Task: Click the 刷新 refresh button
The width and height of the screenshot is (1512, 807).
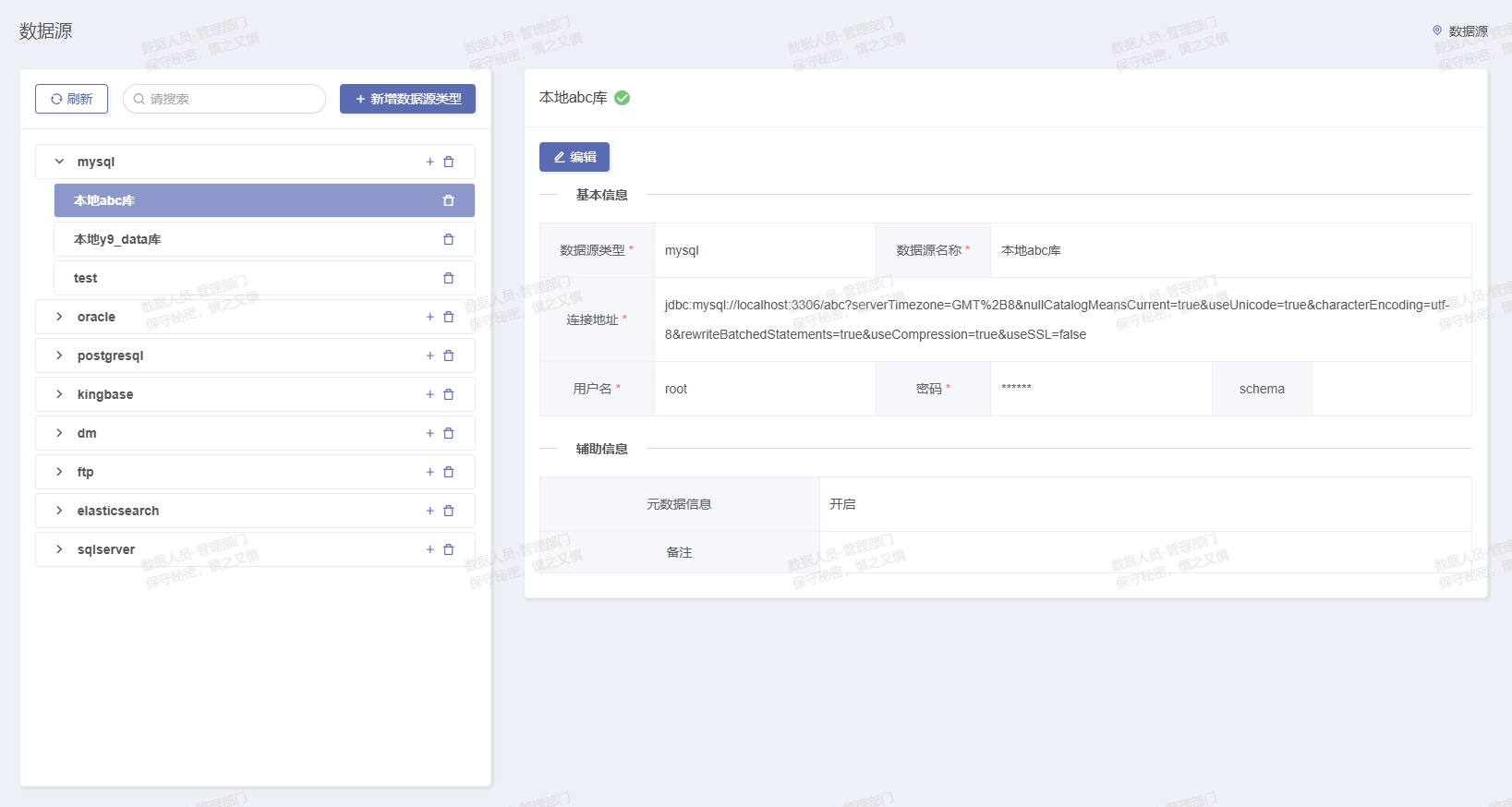Action: tap(71, 99)
